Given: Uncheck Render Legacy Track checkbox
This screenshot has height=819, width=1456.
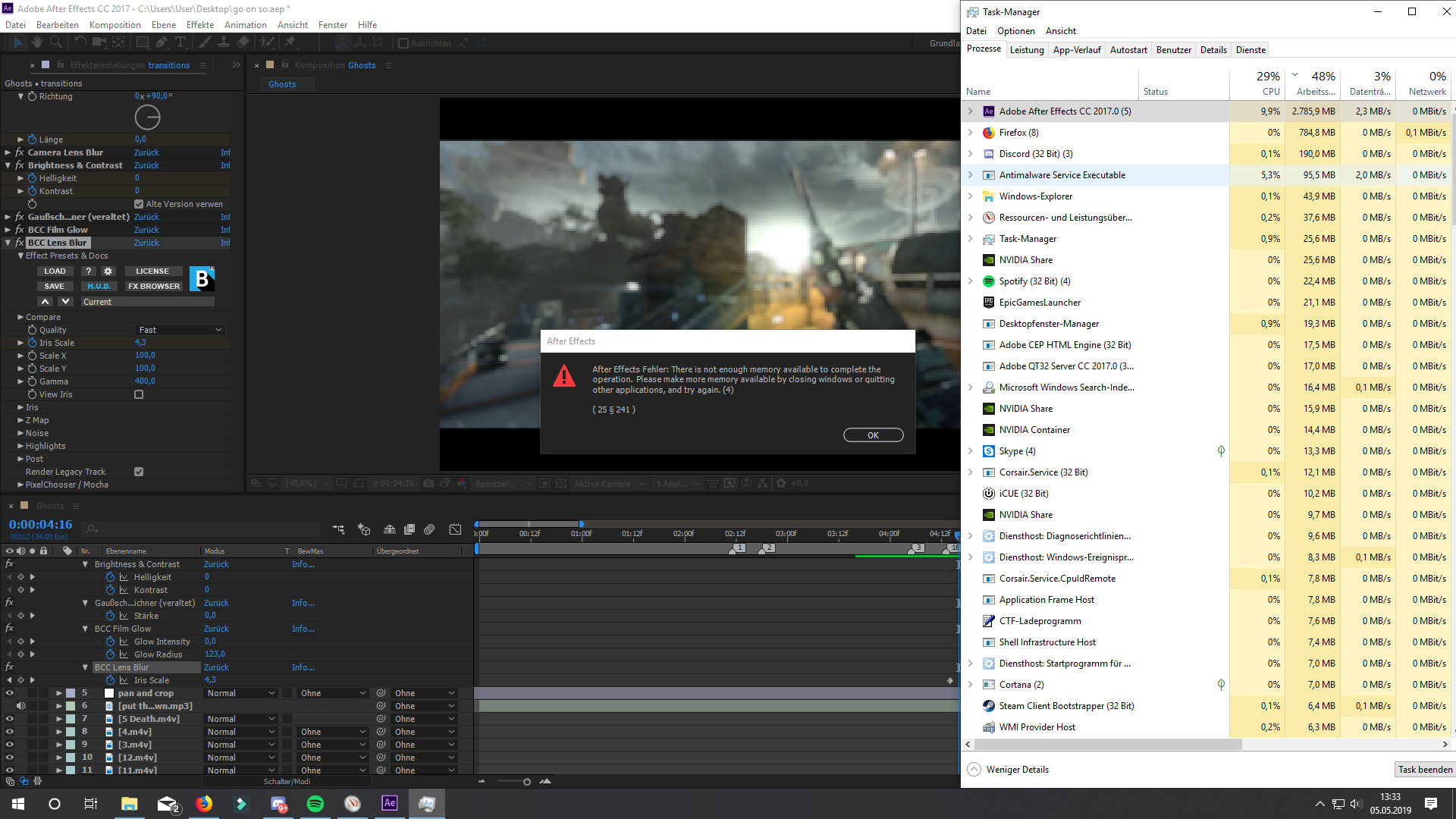Looking at the screenshot, I should [x=139, y=472].
